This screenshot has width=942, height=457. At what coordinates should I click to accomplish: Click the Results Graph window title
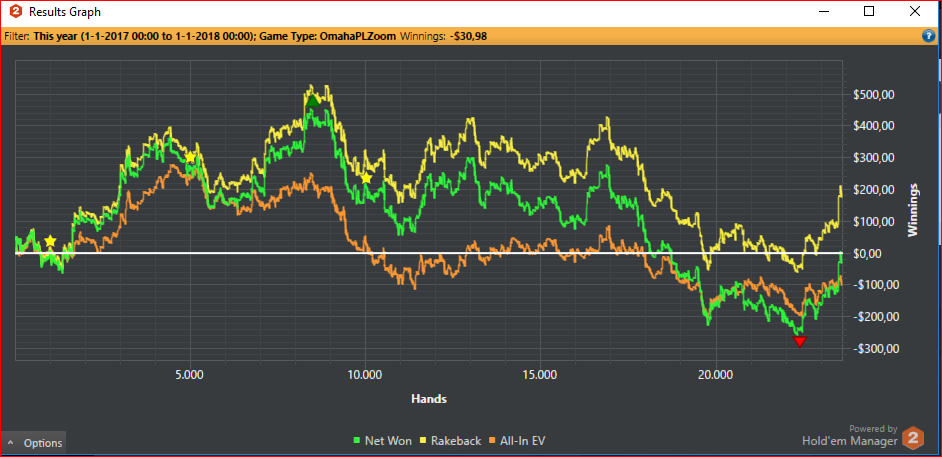tap(65, 11)
